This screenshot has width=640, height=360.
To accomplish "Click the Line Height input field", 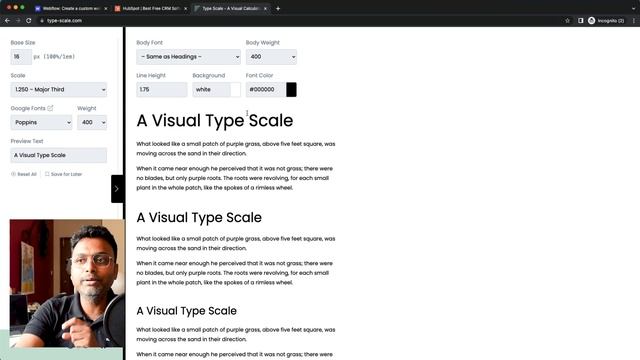I will (x=162, y=89).
